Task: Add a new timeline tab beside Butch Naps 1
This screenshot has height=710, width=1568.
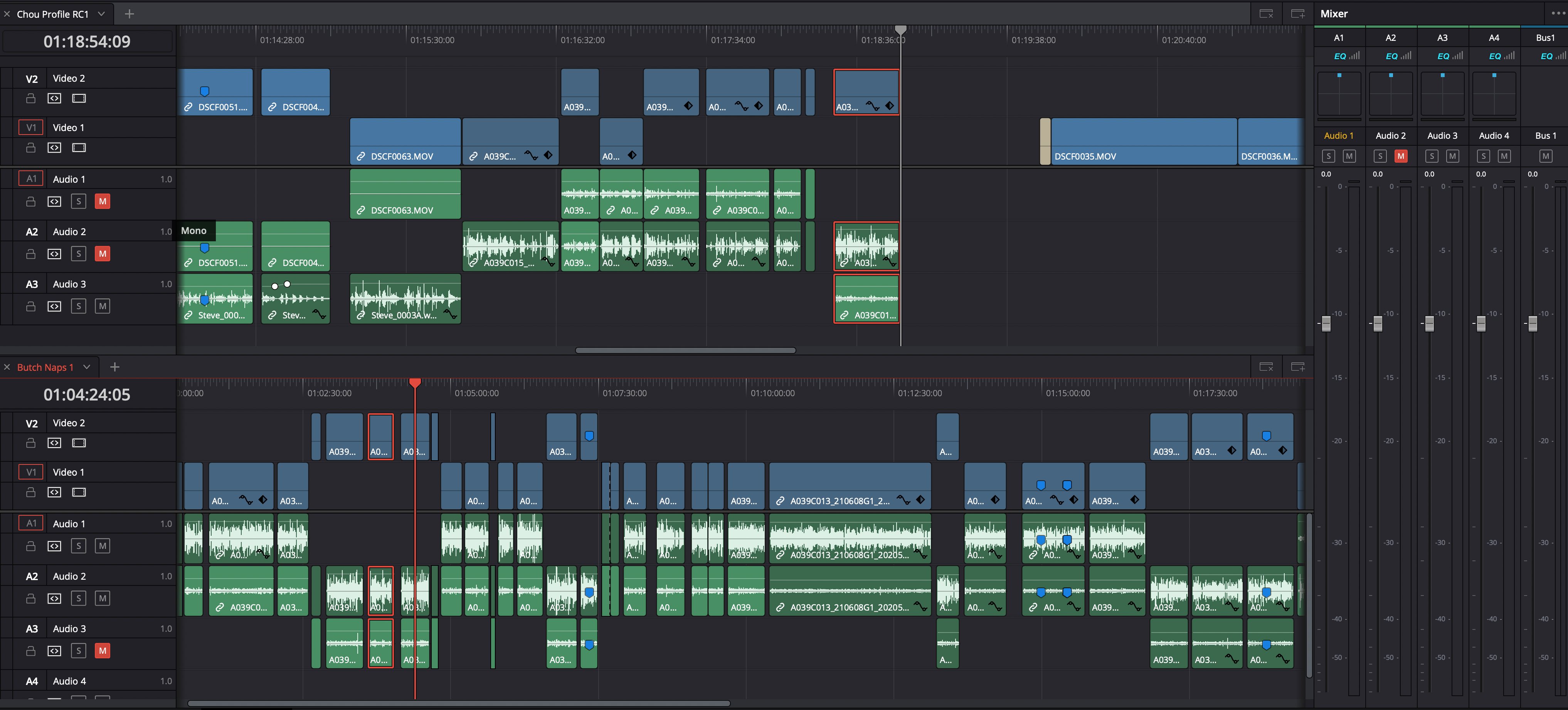Action: point(114,367)
